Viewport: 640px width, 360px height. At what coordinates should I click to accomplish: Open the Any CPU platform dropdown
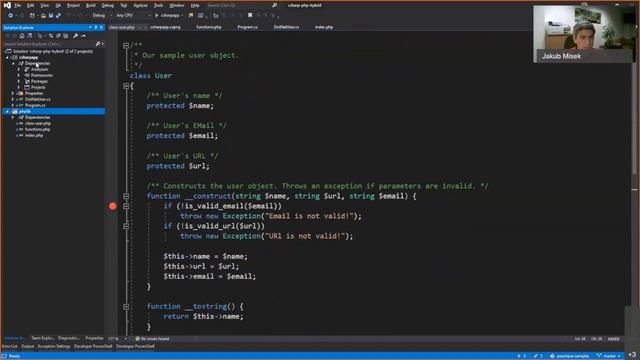(133, 16)
